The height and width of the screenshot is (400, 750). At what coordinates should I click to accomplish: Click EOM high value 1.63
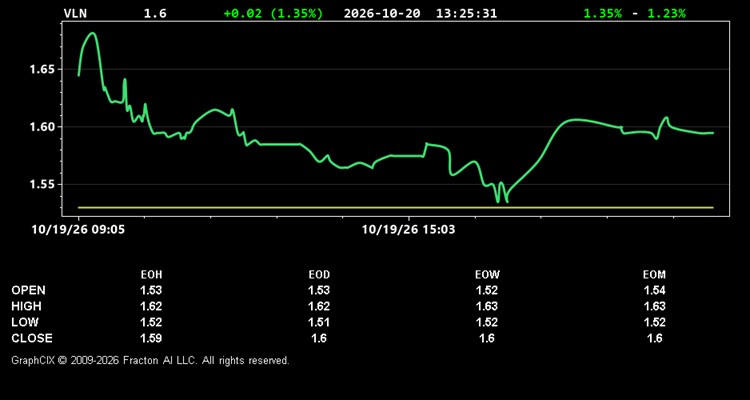click(654, 306)
